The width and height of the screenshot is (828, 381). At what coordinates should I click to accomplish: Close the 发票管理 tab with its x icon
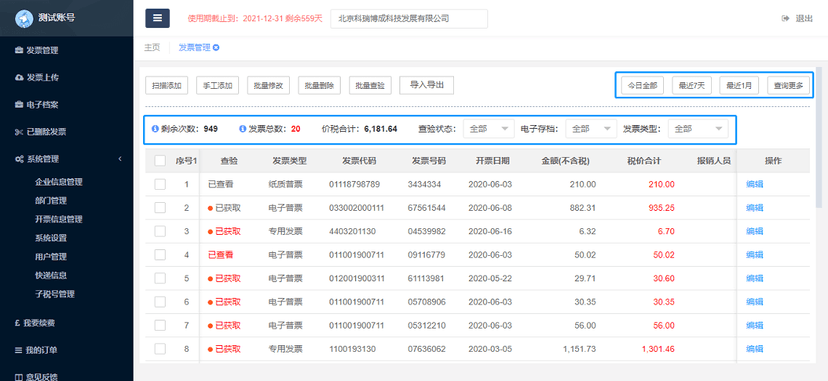click(216, 47)
